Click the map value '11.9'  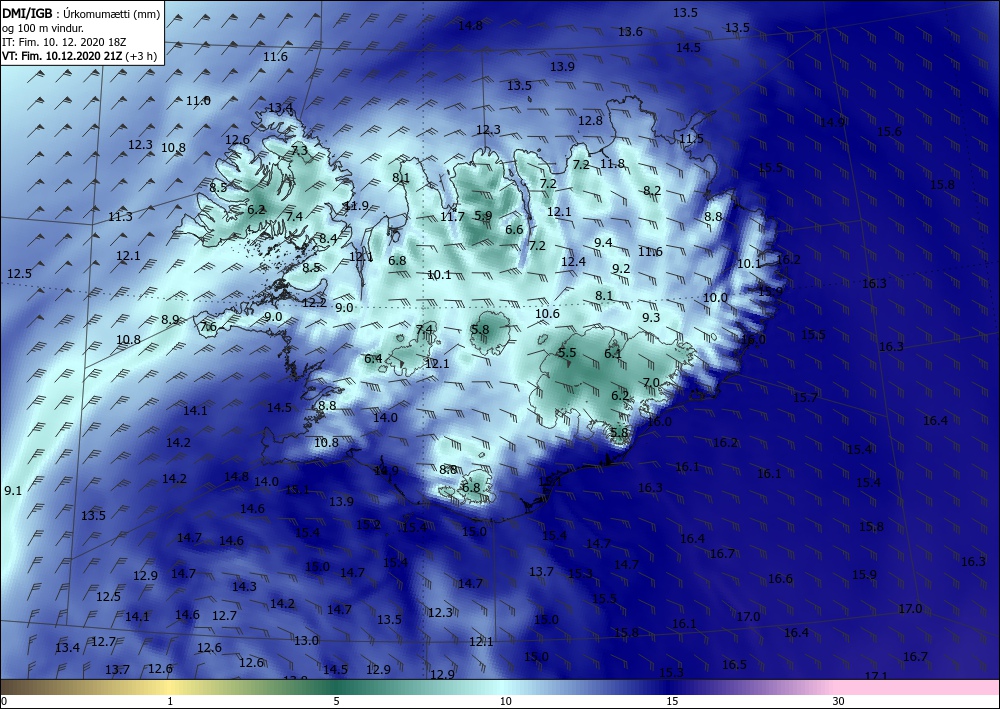click(x=356, y=206)
